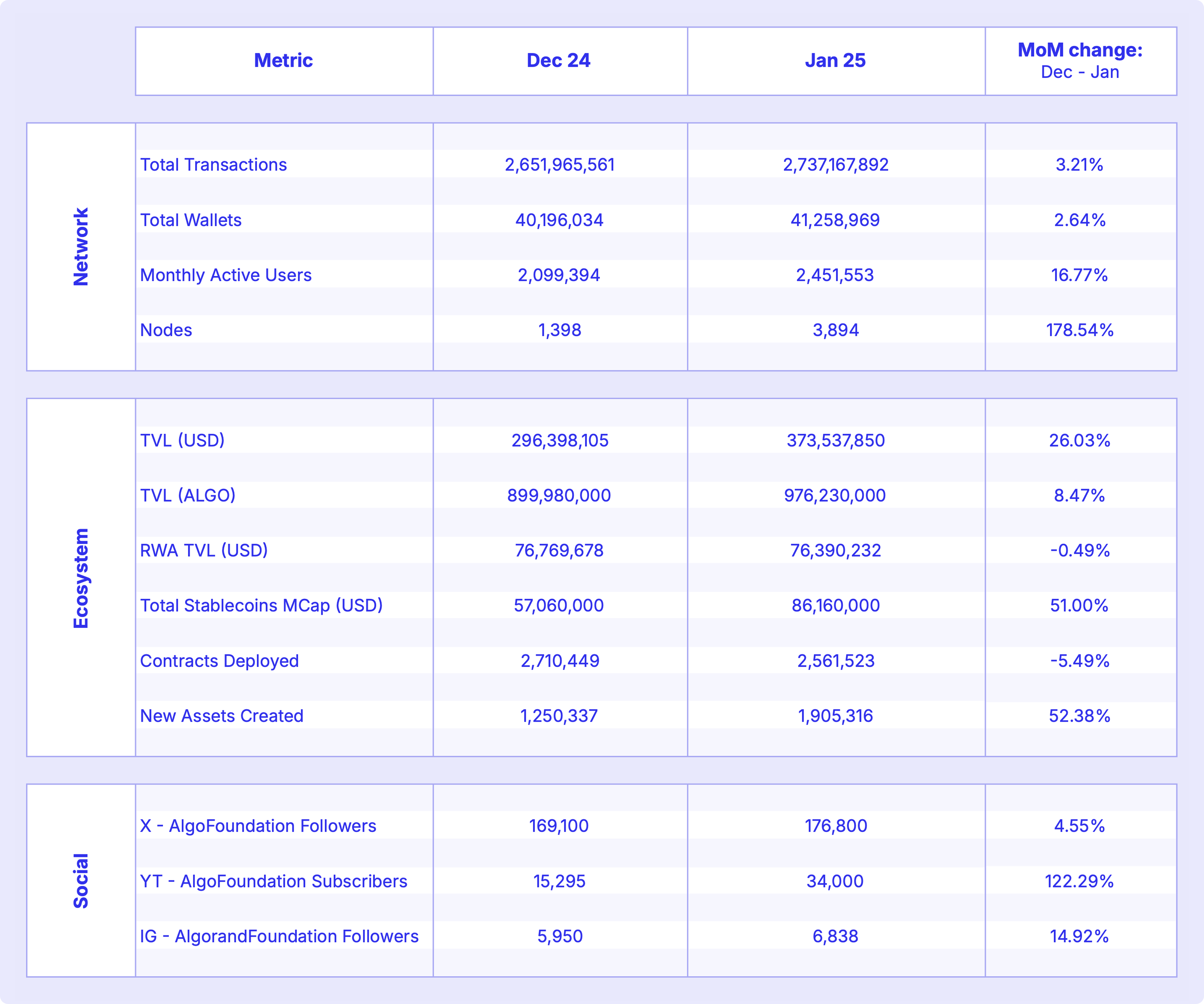1204x1004 pixels.
Task: Click the 16.77% change cell
Action: pyautogui.click(x=1080, y=275)
